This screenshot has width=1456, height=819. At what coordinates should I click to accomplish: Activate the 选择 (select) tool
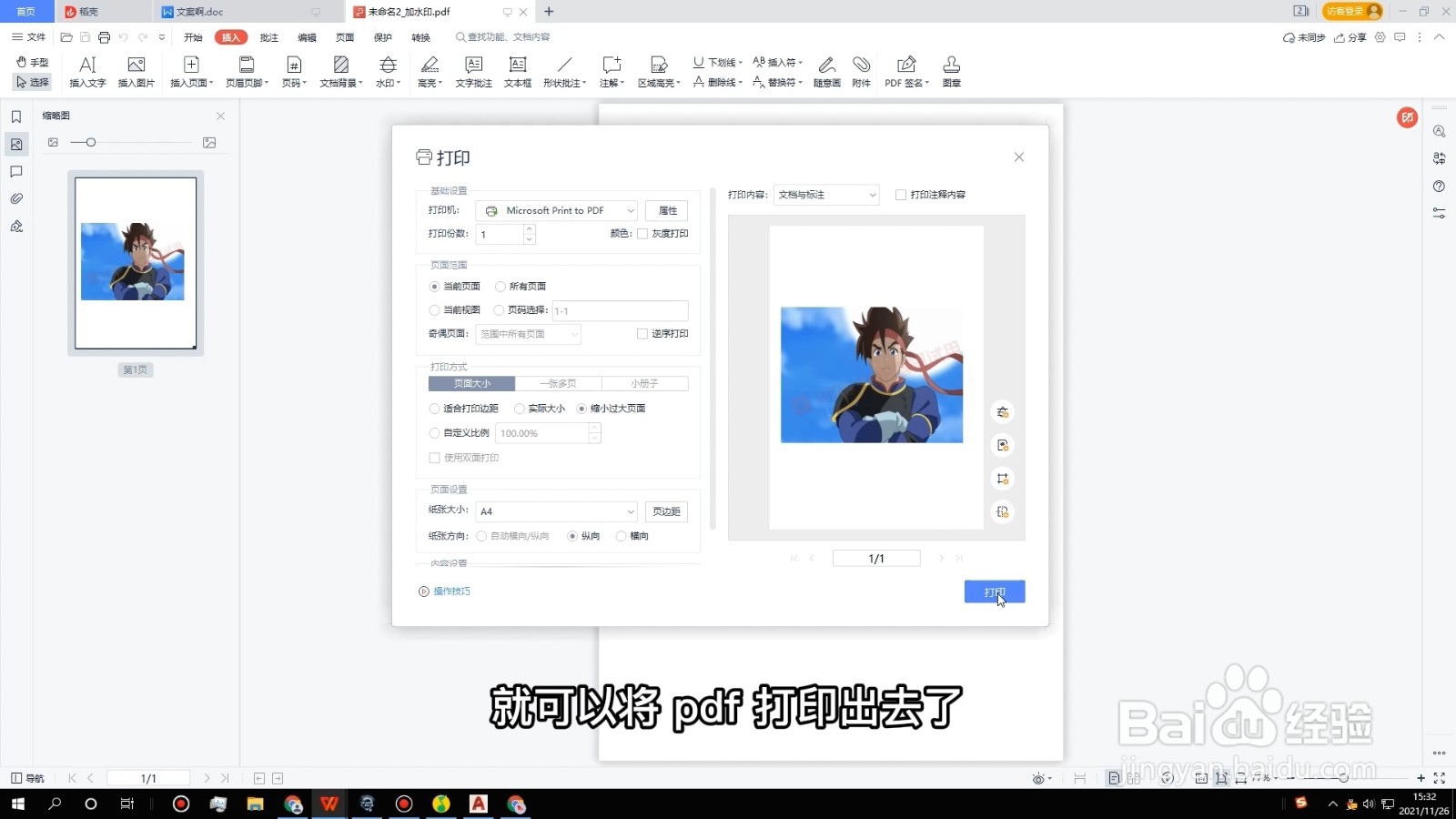33,82
